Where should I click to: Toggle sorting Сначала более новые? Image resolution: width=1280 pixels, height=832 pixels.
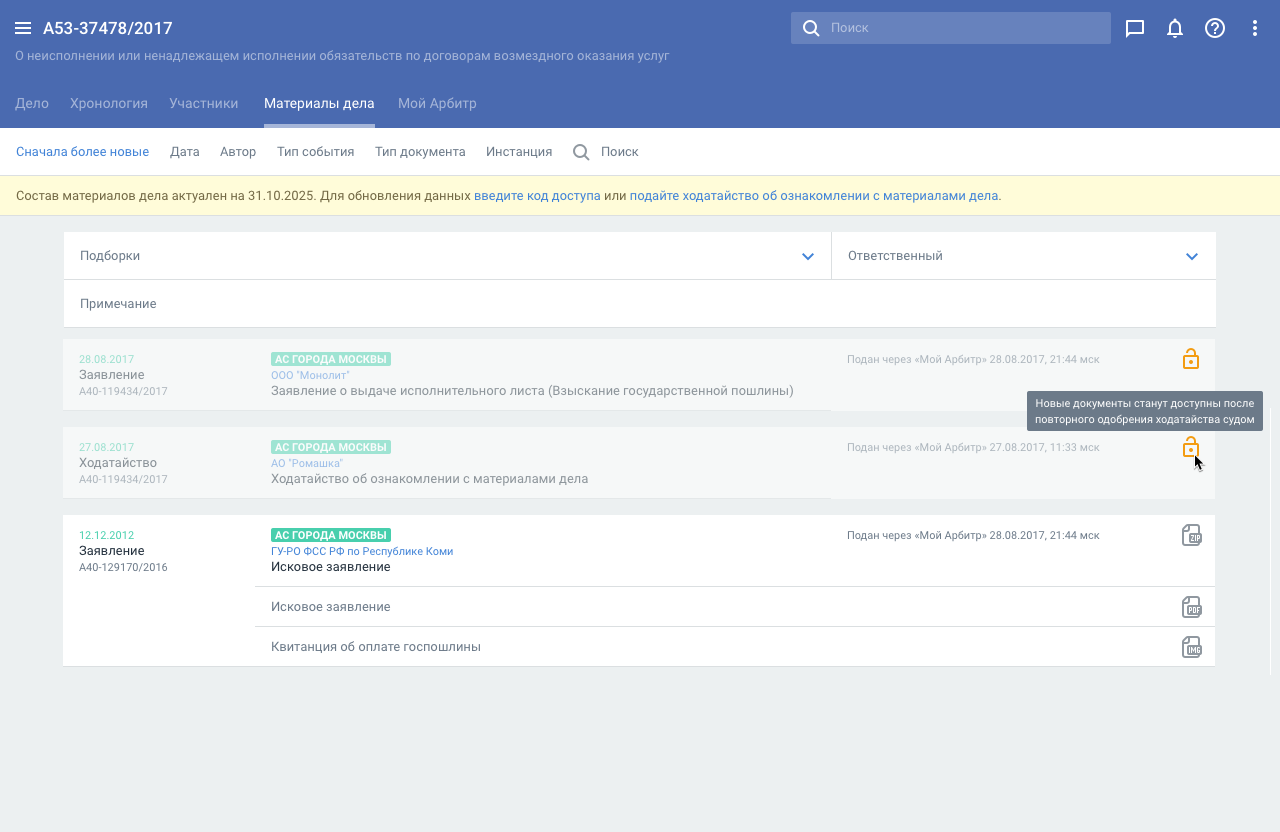click(x=82, y=152)
